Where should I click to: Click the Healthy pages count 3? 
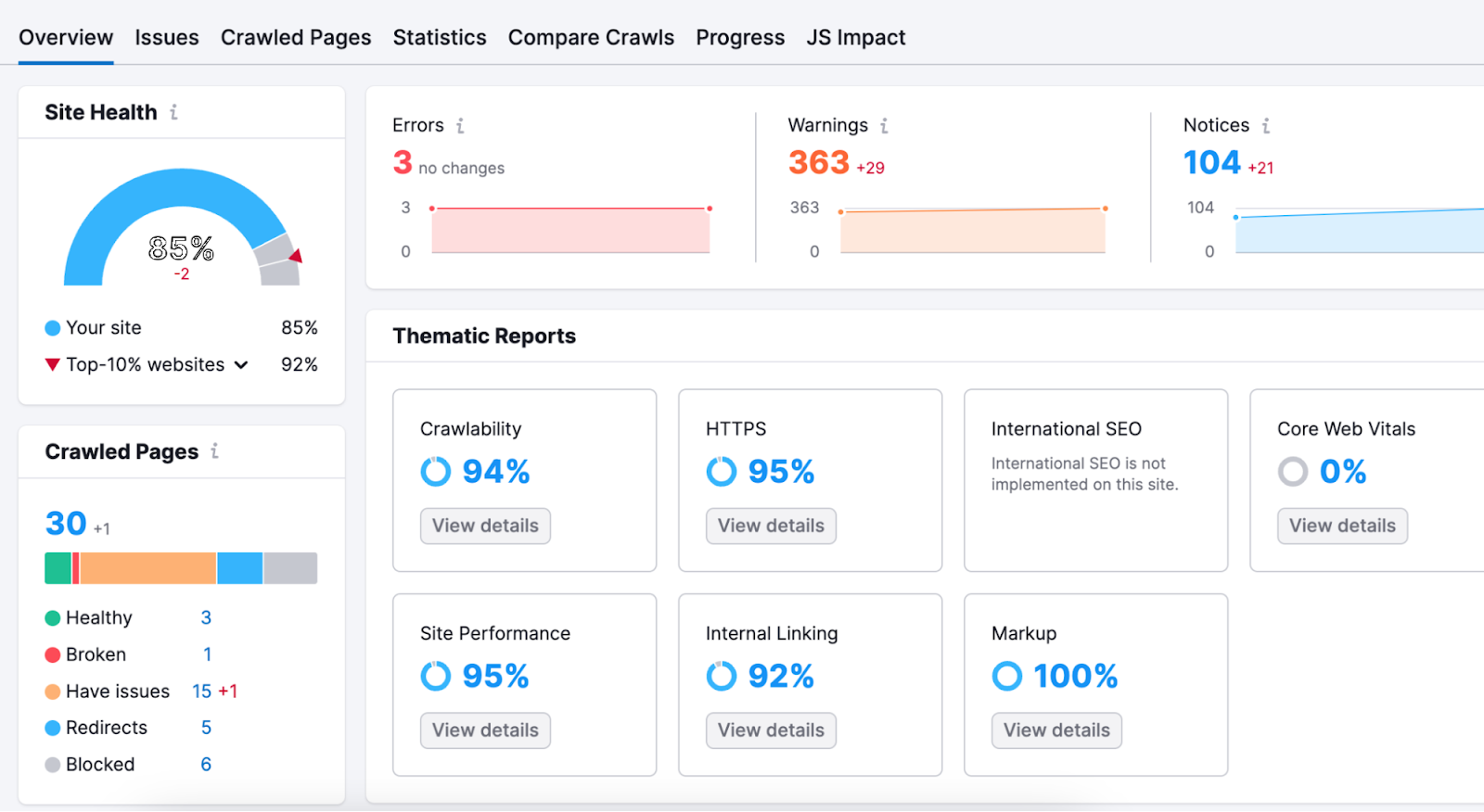(206, 617)
